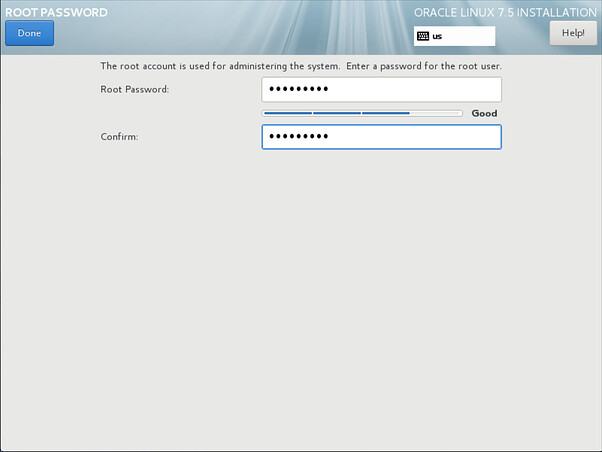This screenshot has height=452, width=602.
Task: Click the ORACLE LINUX 7.5 INSTALLATION title
Action: click(x=505, y=12)
